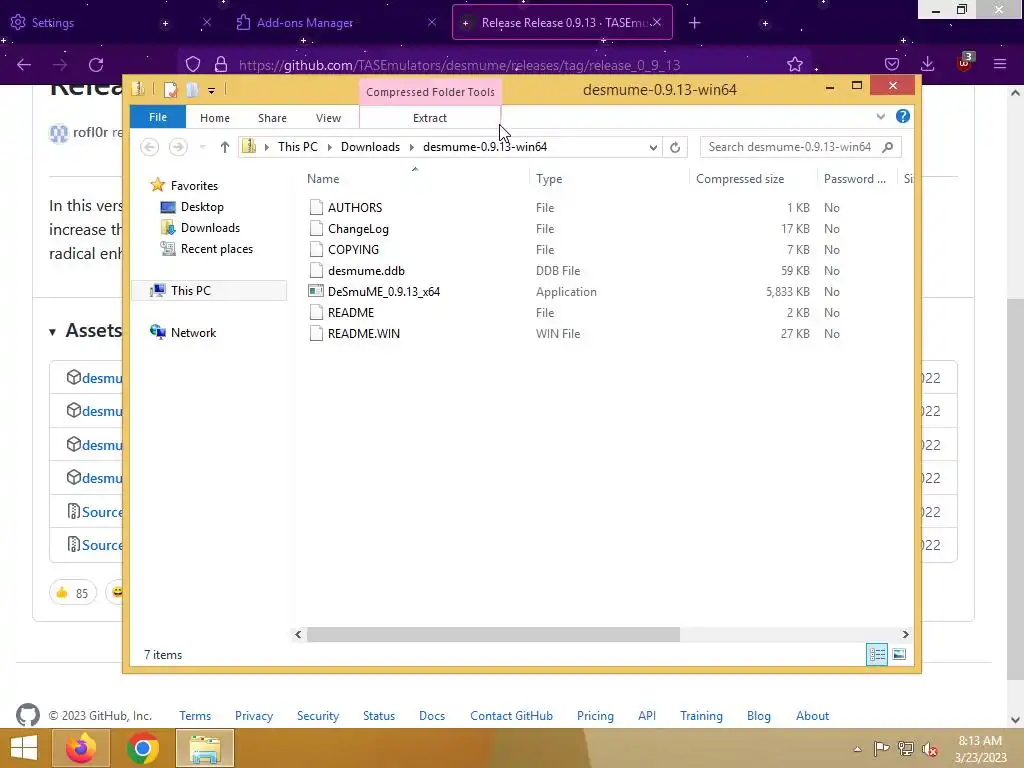Image resolution: width=1024 pixels, height=768 pixels.
Task: Open the Home ribbon tab
Action: [215, 118]
